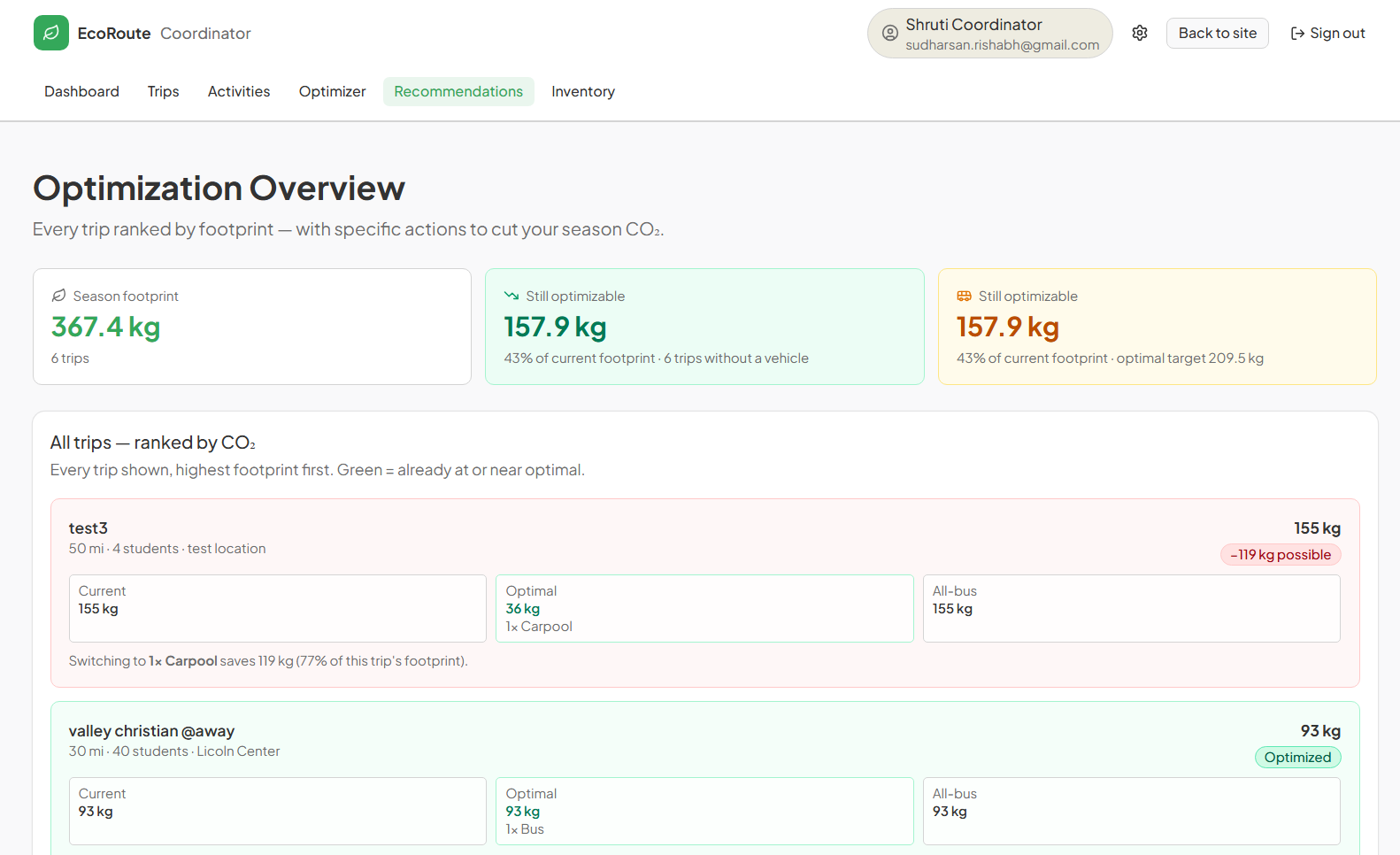Open settings via the gear icon
1400x855 pixels.
(x=1140, y=33)
